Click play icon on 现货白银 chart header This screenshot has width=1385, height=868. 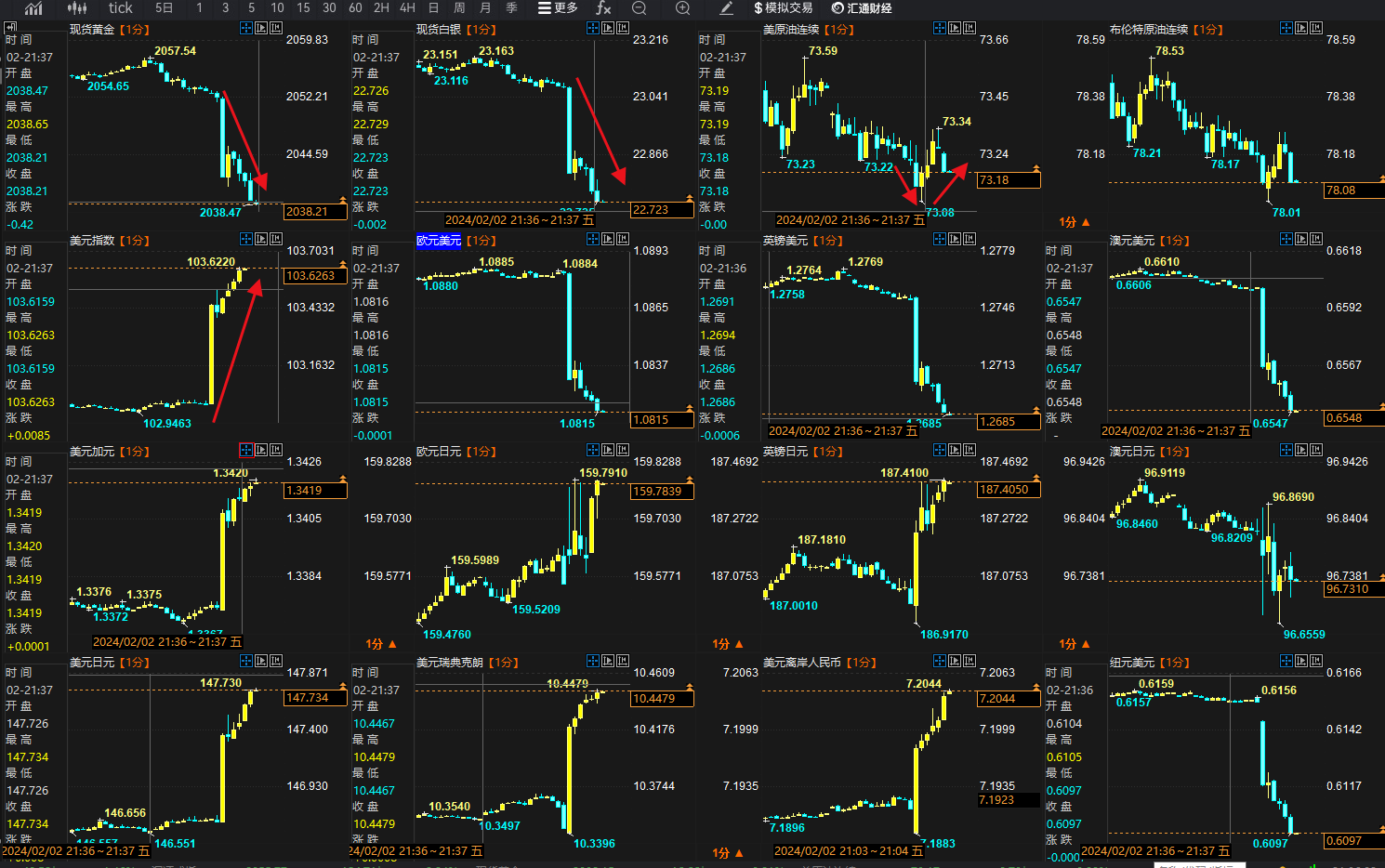coord(608,29)
